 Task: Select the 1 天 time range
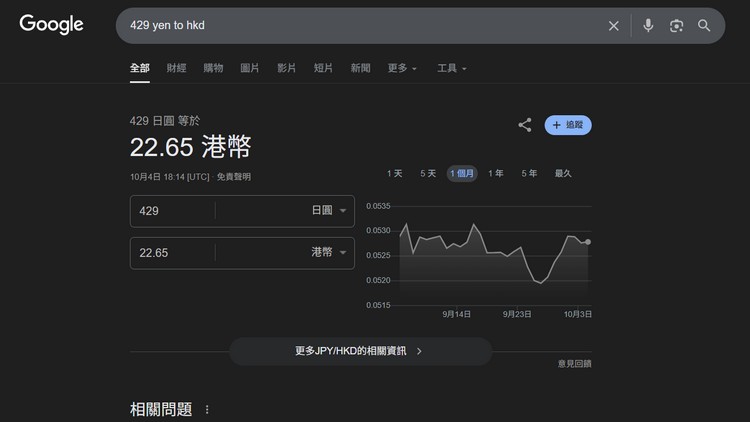(395, 174)
